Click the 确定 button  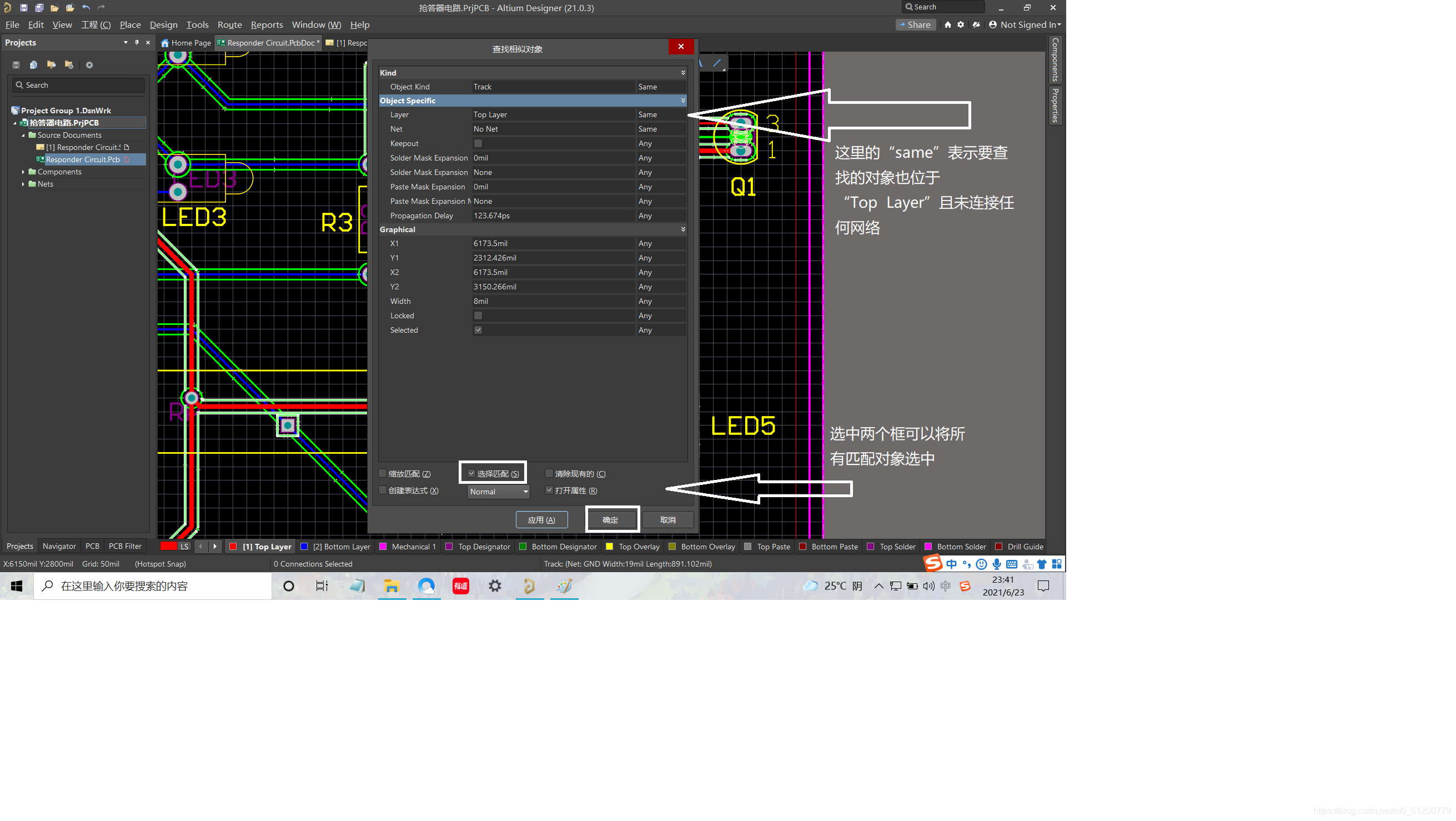(610, 519)
